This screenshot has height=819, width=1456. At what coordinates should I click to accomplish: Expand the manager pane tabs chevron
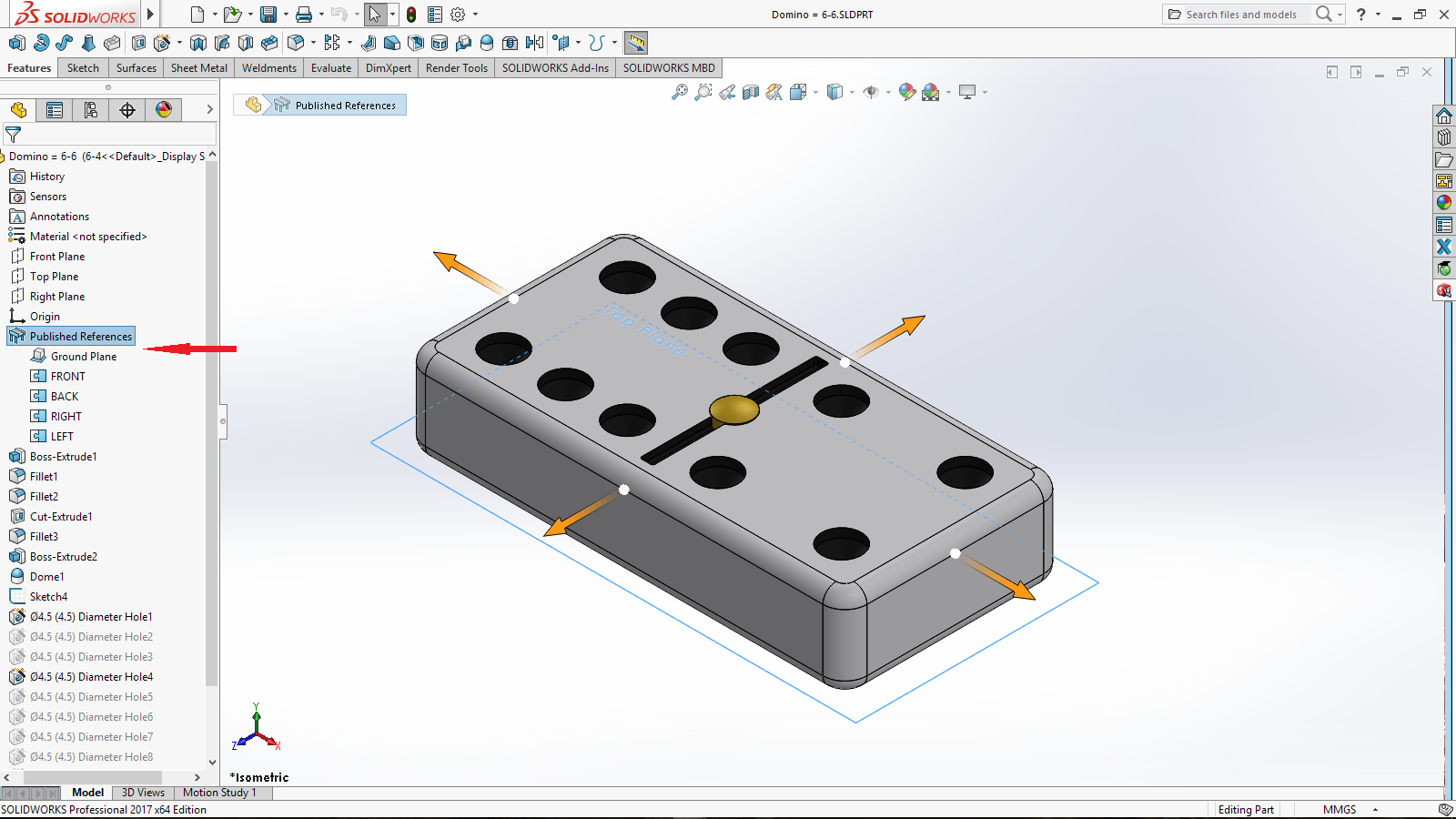(209, 109)
